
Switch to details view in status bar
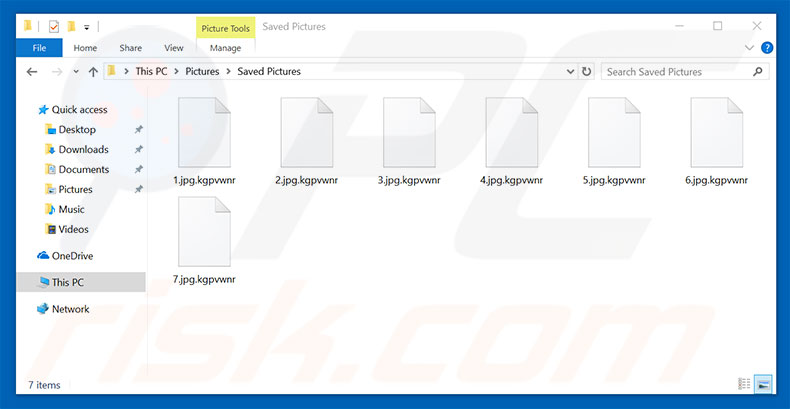click(x=744, y=384)
